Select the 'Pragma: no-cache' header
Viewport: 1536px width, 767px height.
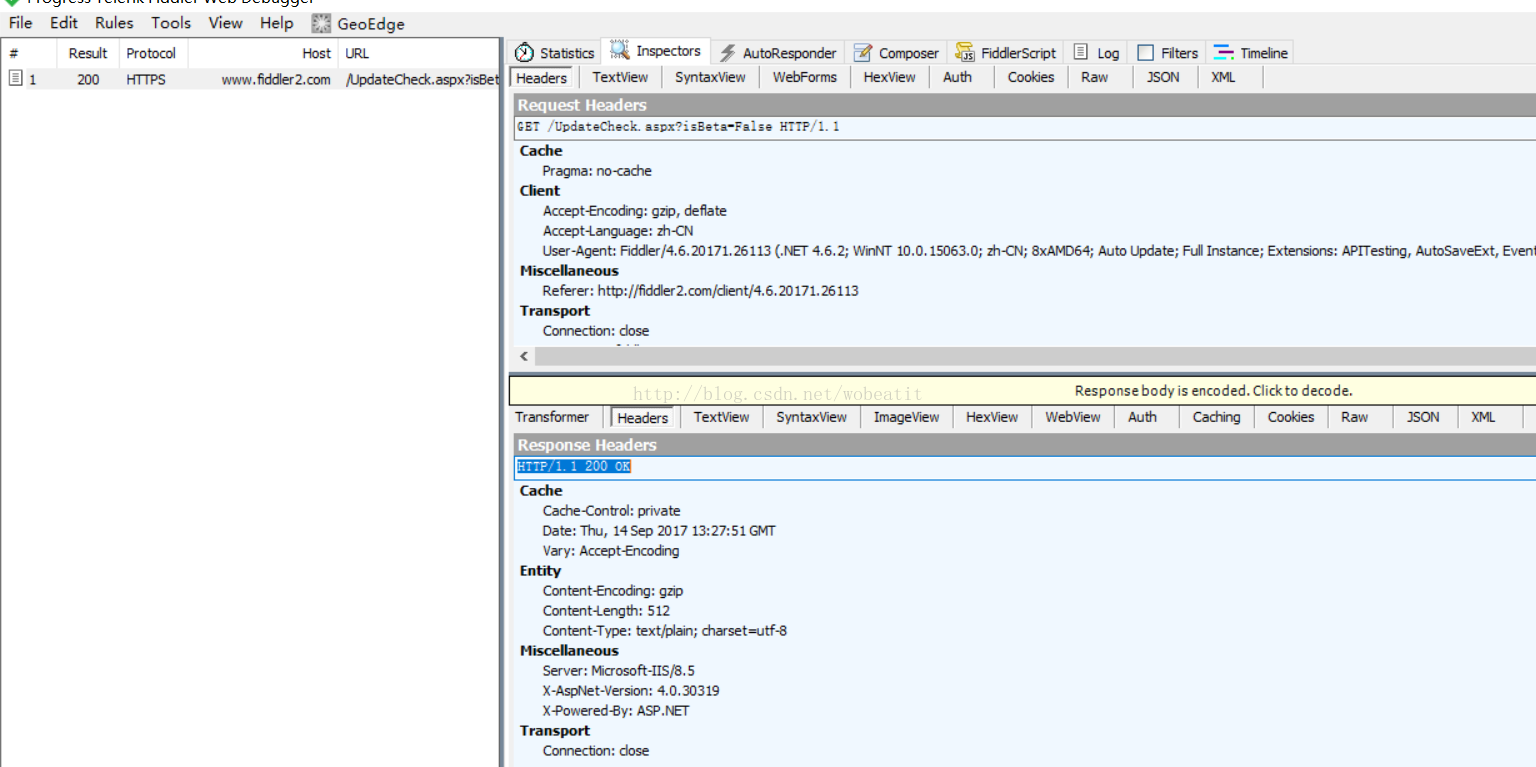pos(597,171)
